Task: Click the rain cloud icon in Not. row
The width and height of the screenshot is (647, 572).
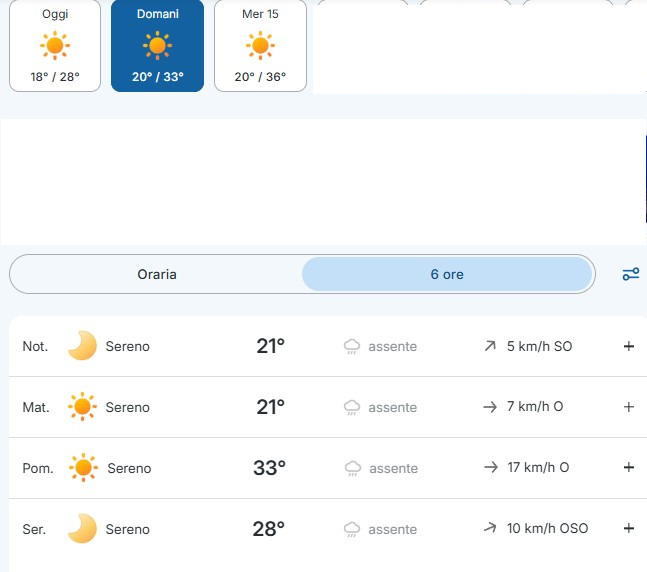Action: pos(352,347)
